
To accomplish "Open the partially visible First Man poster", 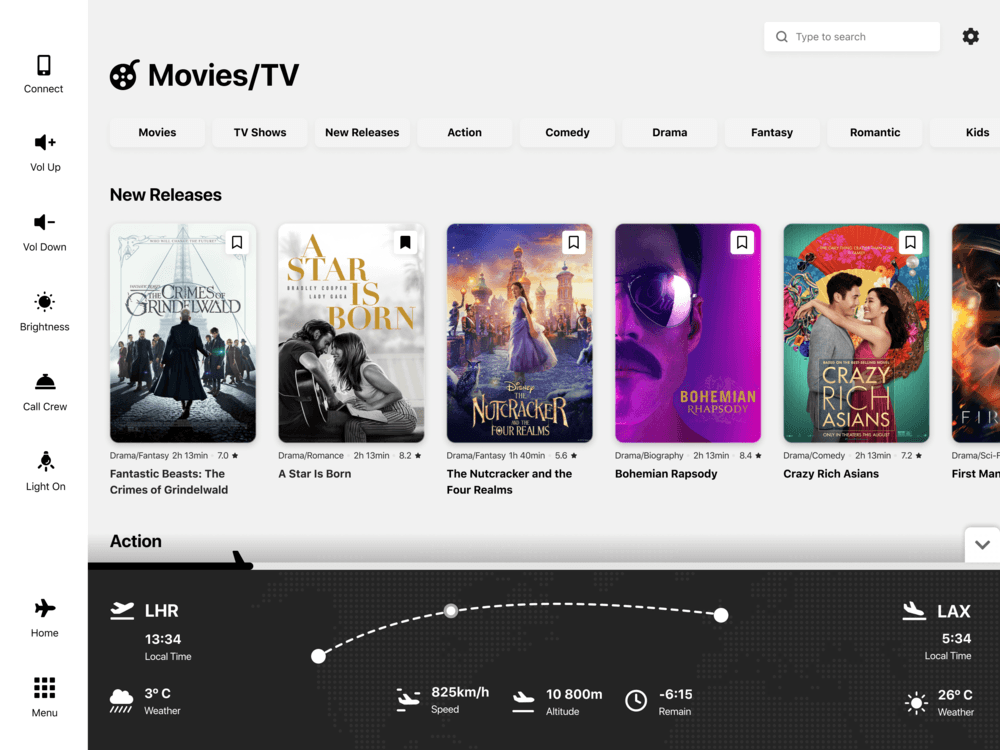I will (x=976, y=333).
